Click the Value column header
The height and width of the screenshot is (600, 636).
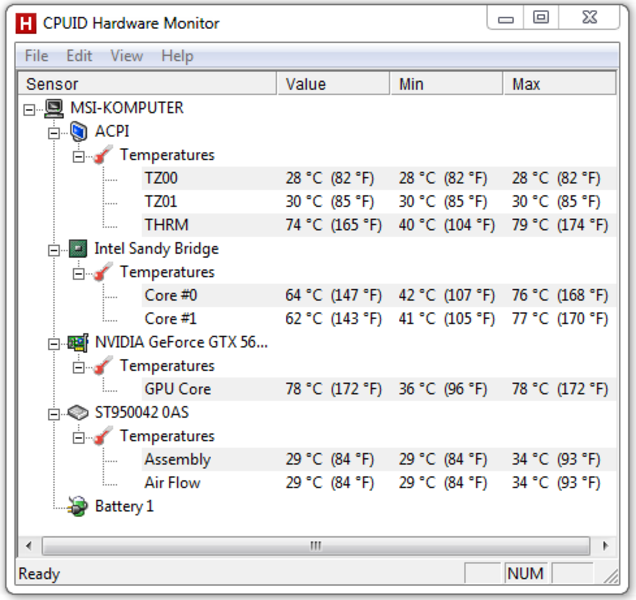click(x=333, y=84)
